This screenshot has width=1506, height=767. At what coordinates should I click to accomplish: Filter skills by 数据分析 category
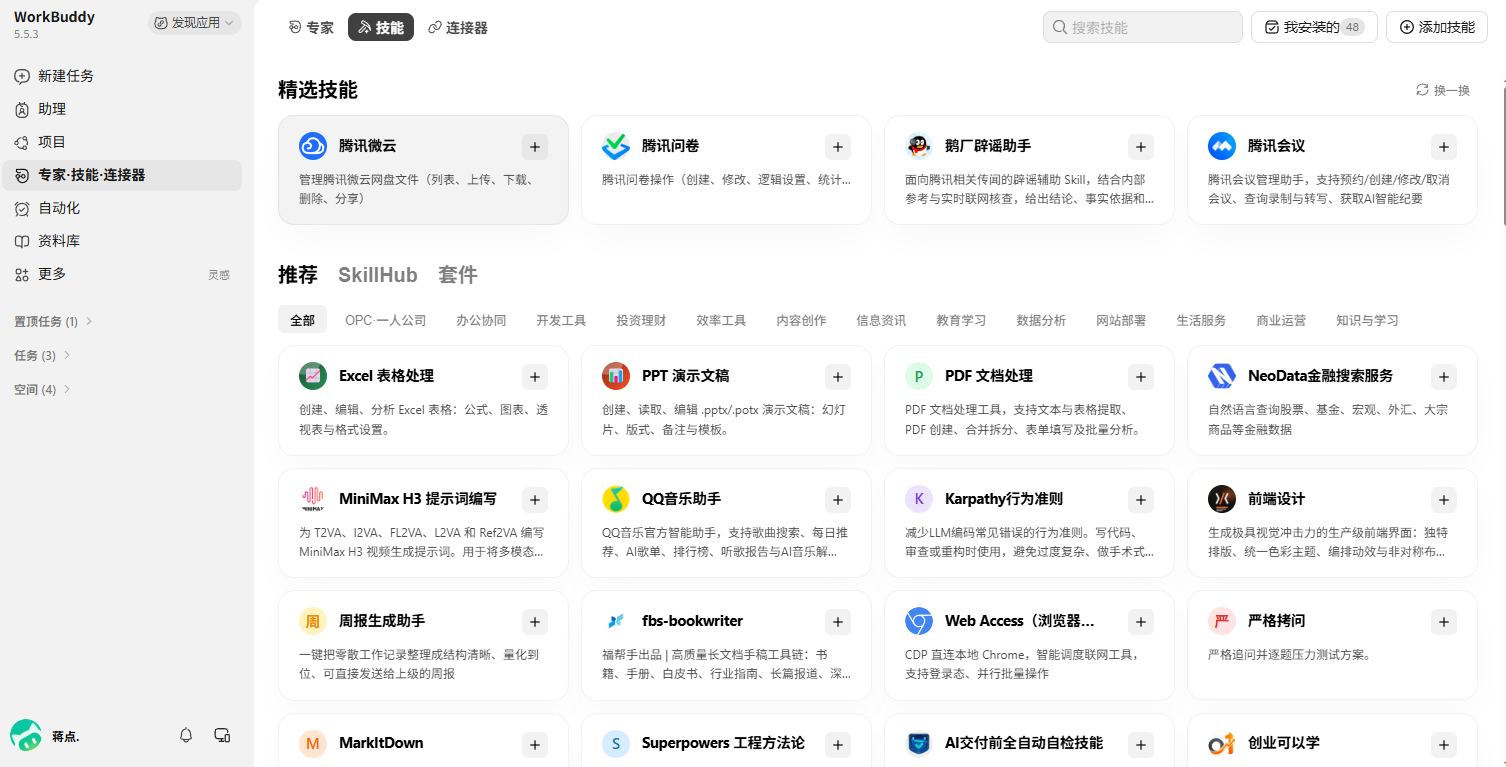coord(1041,320)
